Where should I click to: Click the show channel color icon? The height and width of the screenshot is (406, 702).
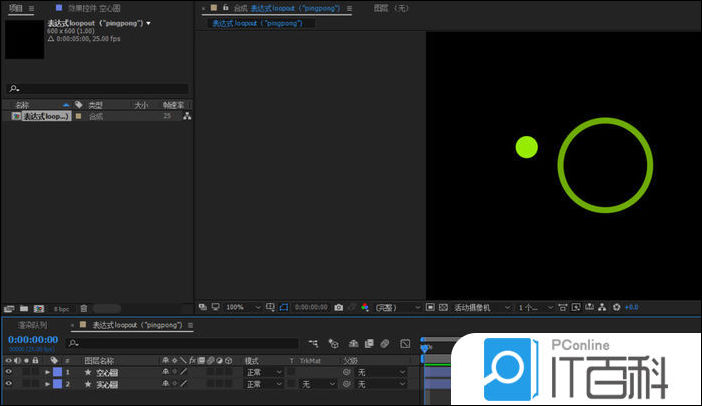click(x=365, y=307)
